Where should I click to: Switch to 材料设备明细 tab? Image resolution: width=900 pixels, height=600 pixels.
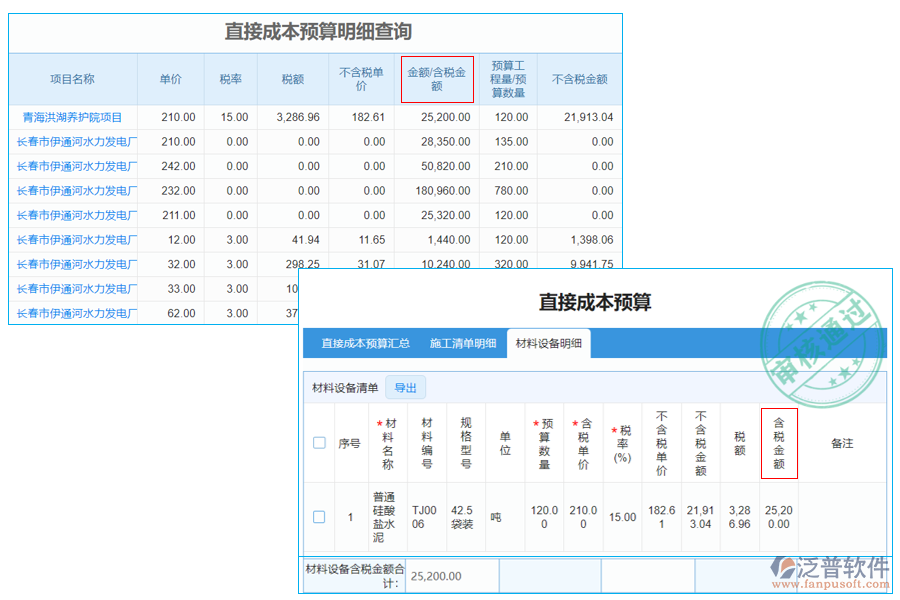point(548,343)
